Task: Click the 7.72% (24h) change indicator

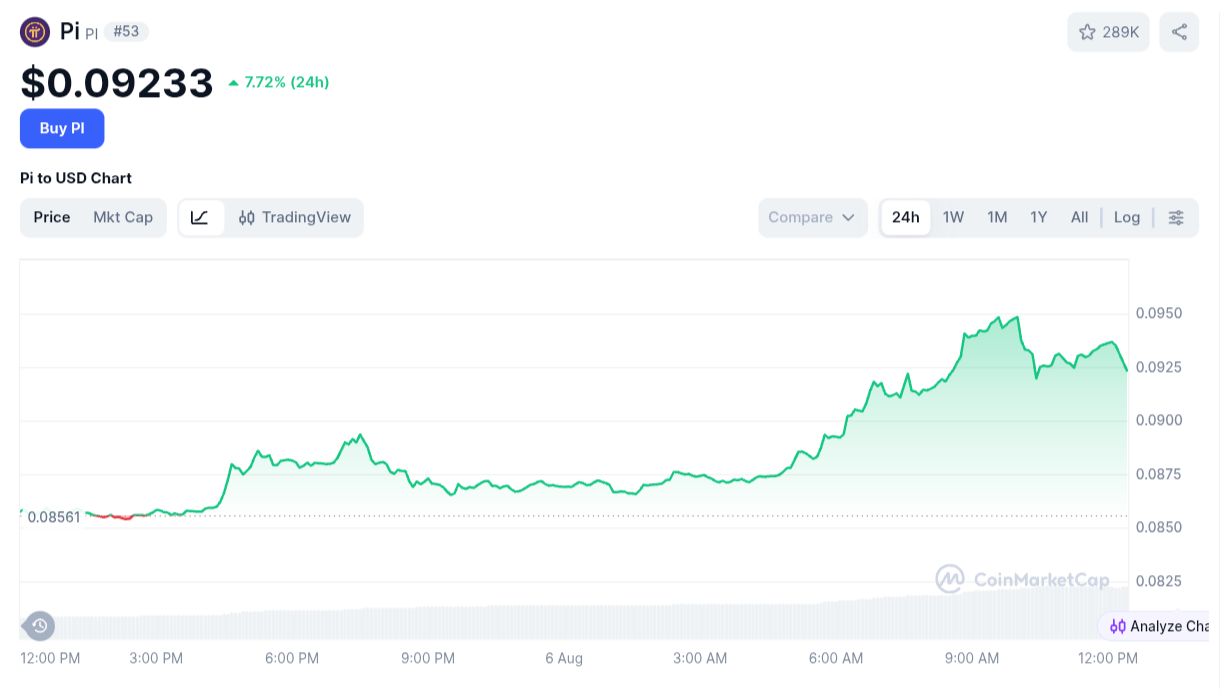Action: coord(279,82)
